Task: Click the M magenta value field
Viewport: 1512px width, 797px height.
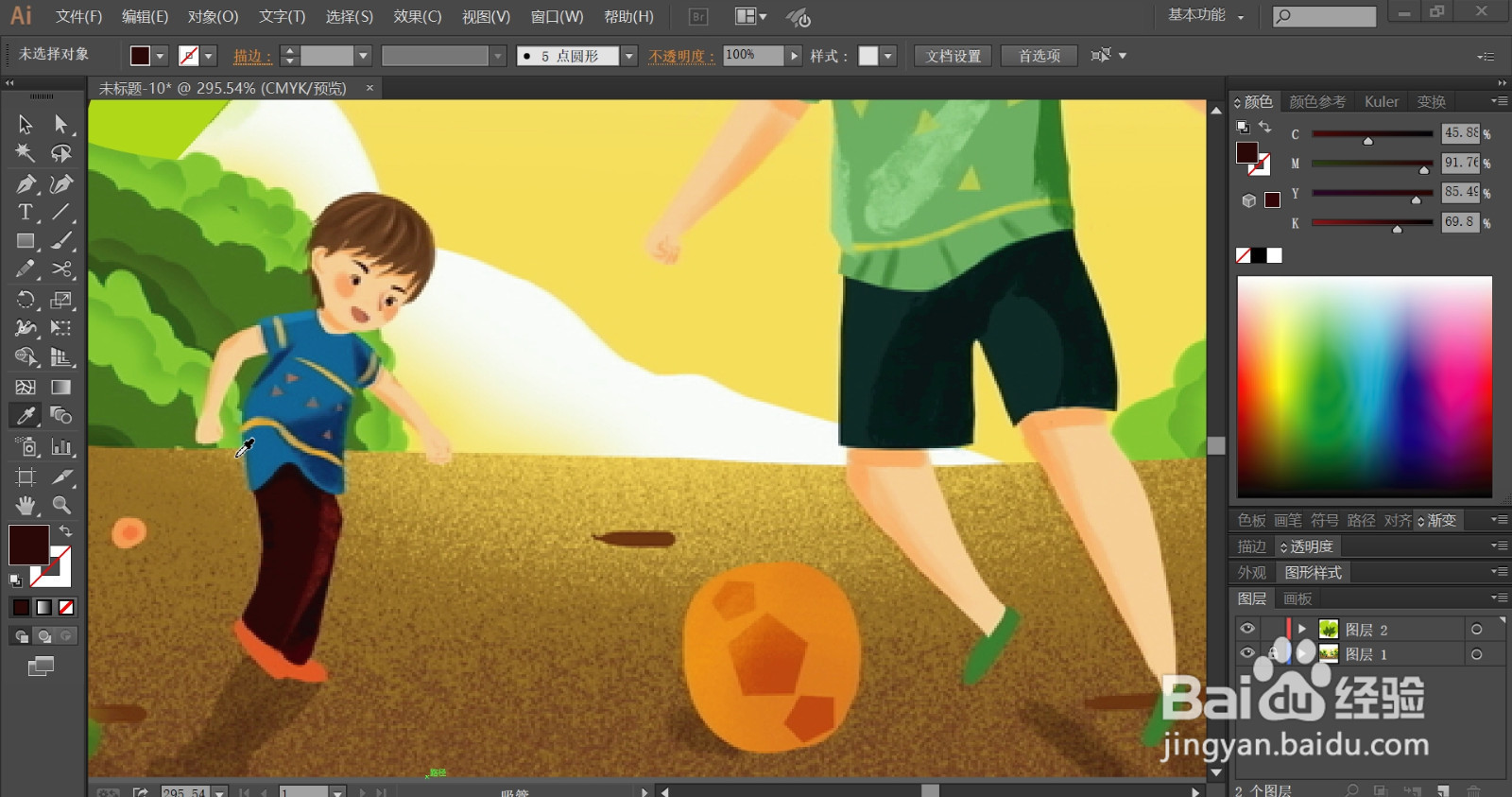Action: point(1460,163)
